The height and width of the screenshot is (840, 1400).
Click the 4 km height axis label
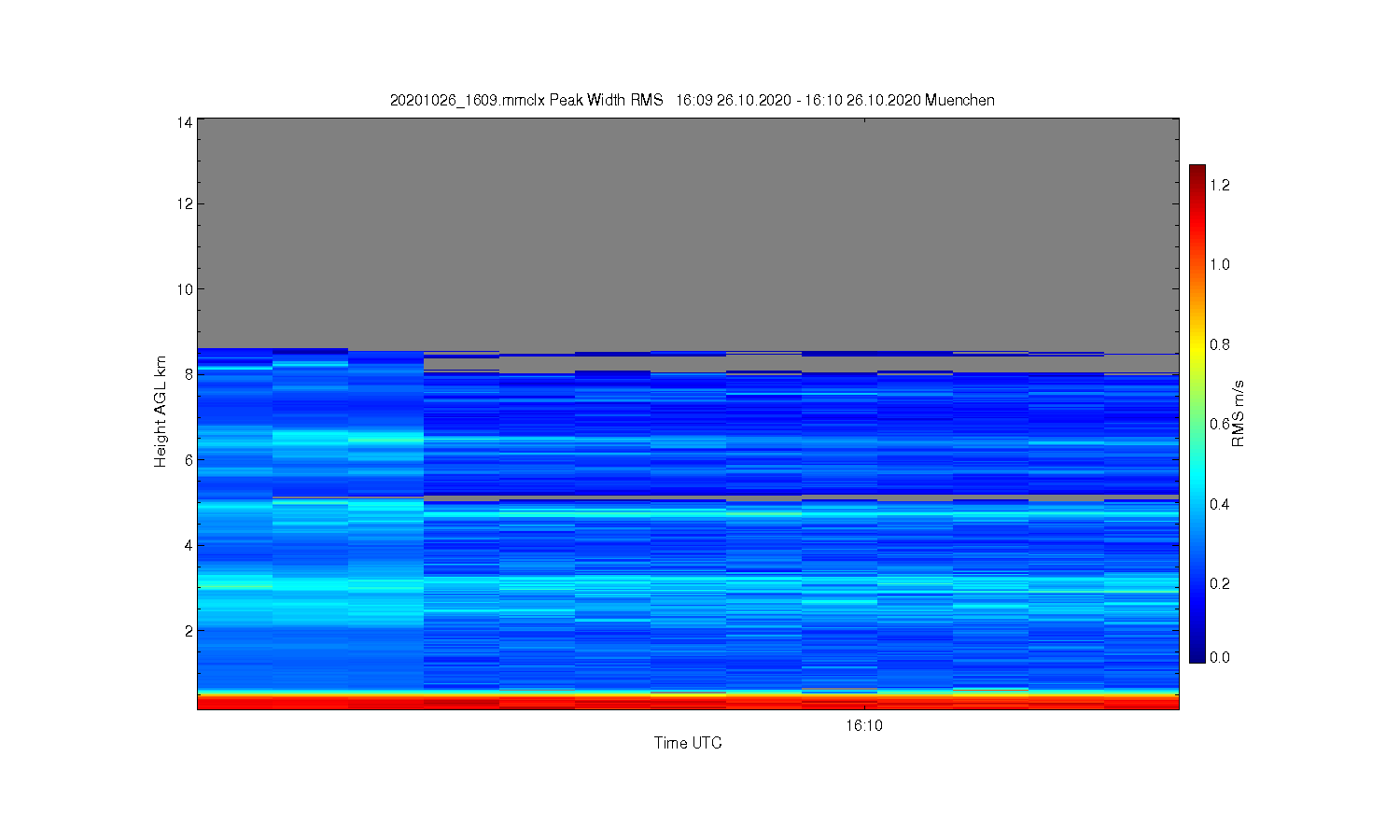189,545
